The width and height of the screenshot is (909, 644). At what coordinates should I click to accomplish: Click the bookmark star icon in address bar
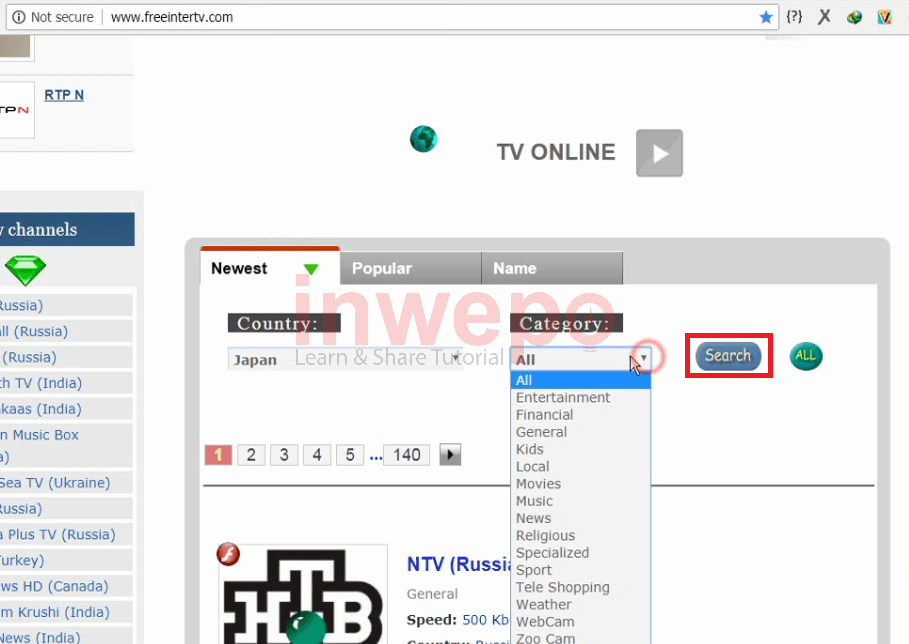(x=766, y=17)
